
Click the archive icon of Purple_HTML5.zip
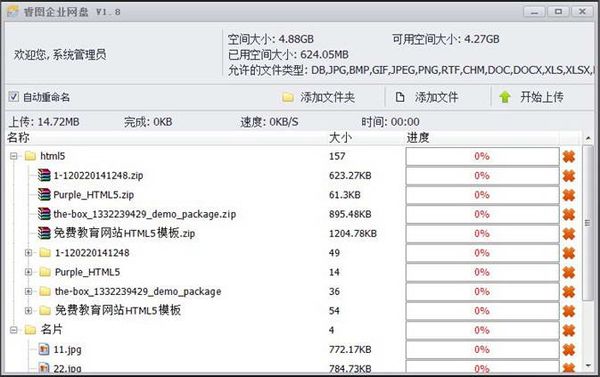point(44,194)
